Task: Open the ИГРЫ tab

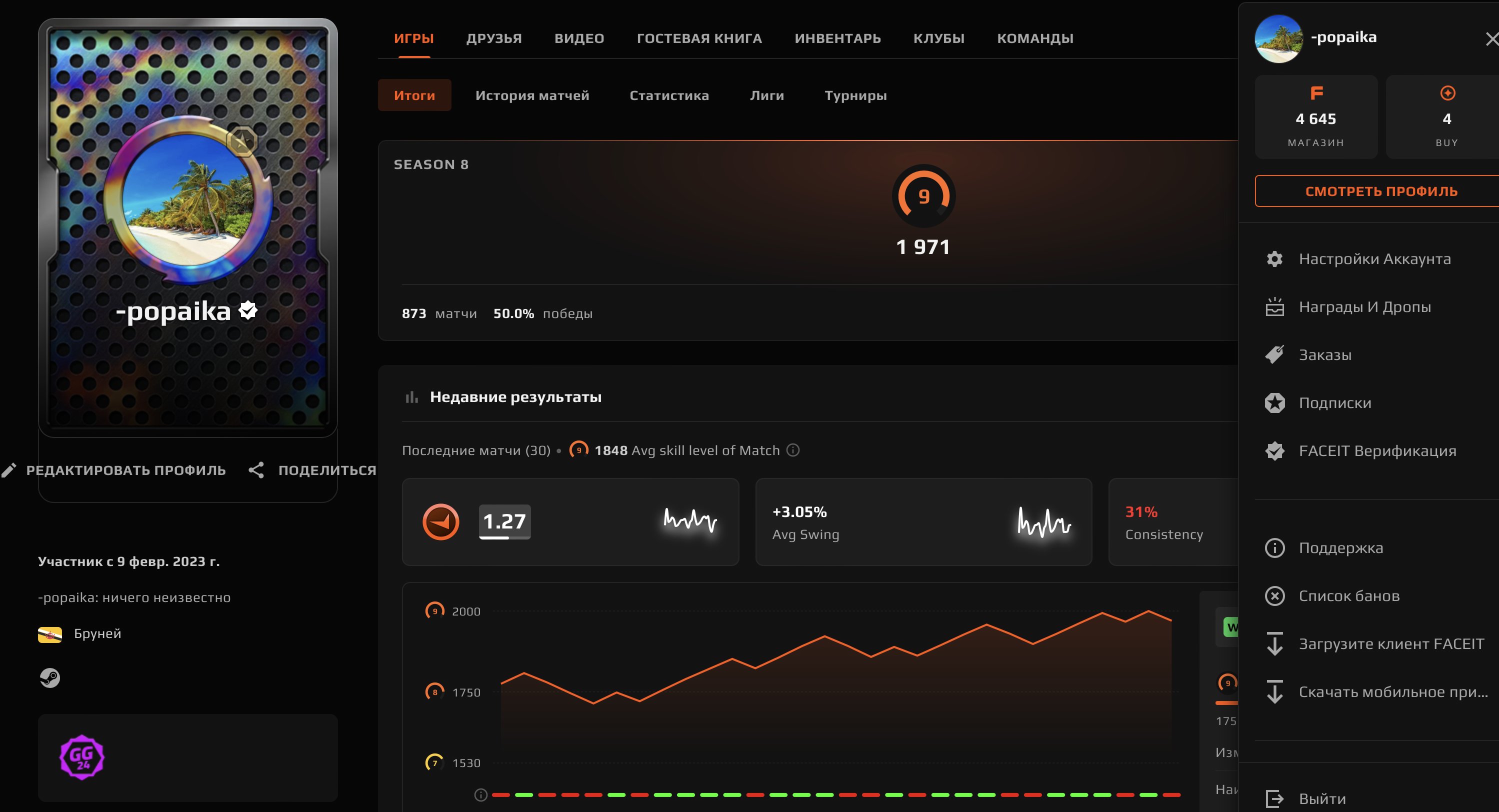Action: 413,38
